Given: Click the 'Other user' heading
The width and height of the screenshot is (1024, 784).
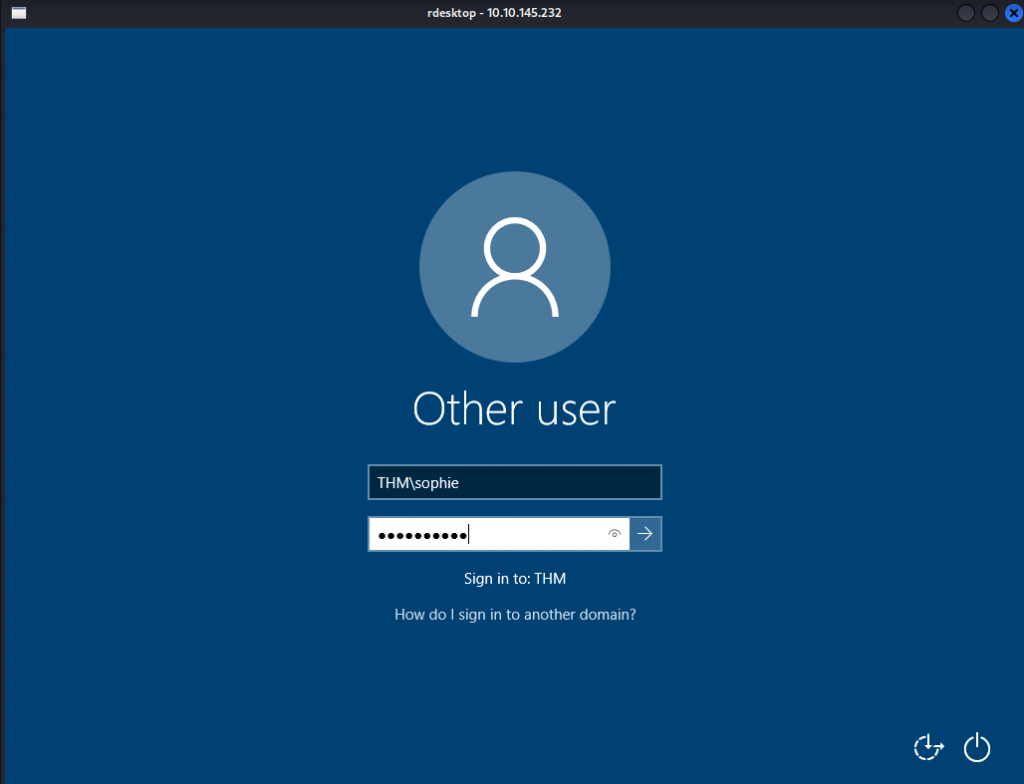Looking at the screenshot, I should (514, 409).
